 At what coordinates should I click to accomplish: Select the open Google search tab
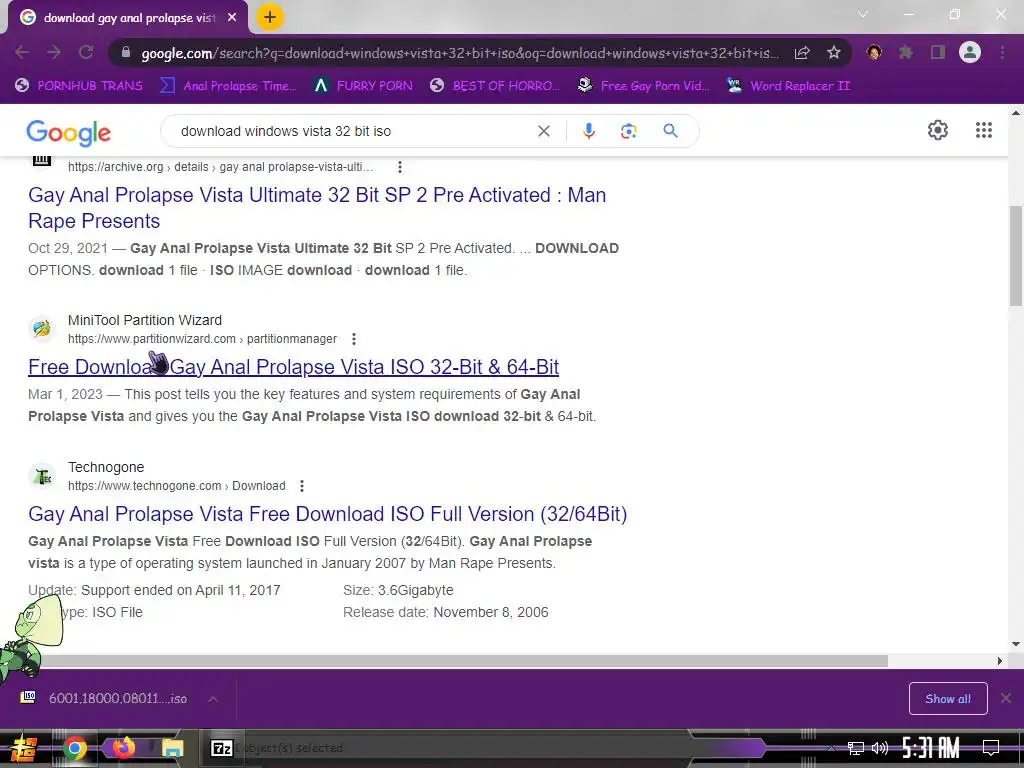point(127,18)
